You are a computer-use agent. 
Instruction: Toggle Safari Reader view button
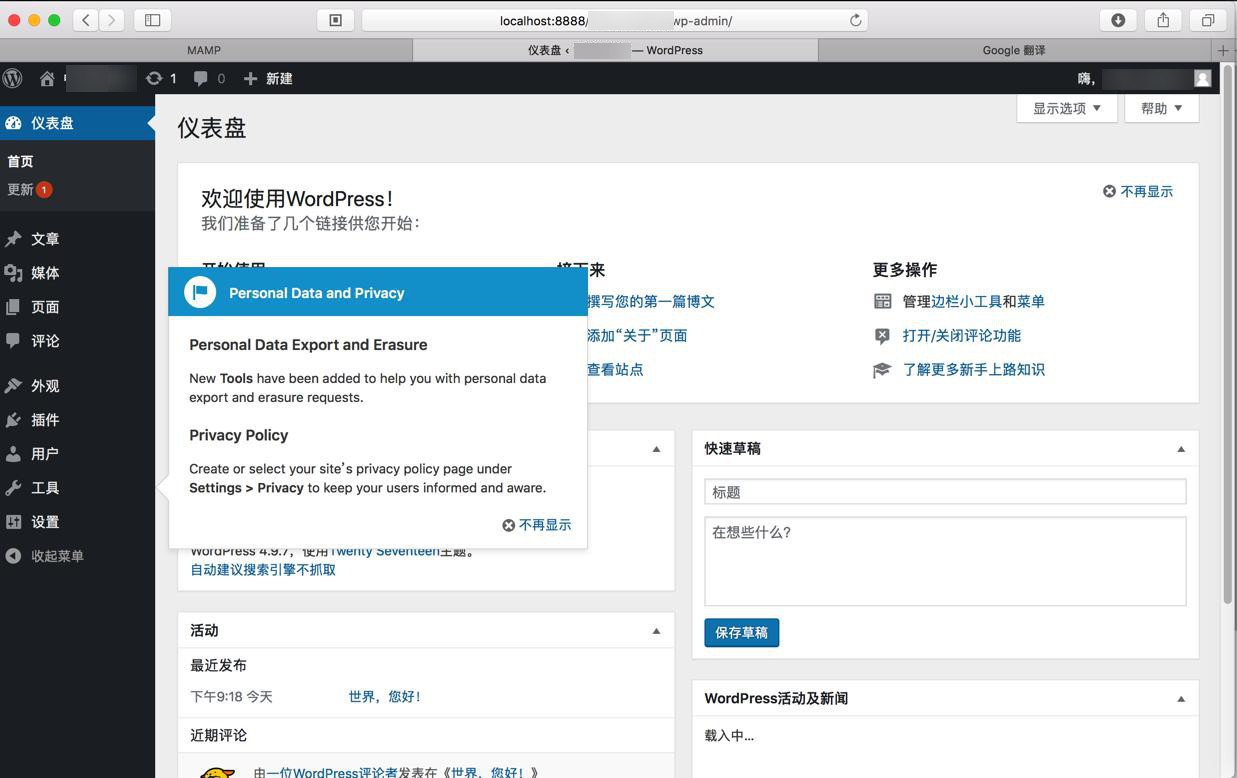336,20
